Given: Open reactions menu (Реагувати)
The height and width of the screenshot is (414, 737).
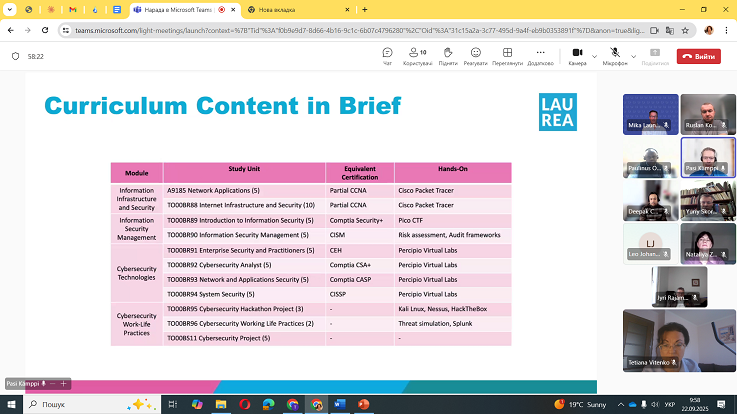Looking at the screenshot, I should pos(476,55).
